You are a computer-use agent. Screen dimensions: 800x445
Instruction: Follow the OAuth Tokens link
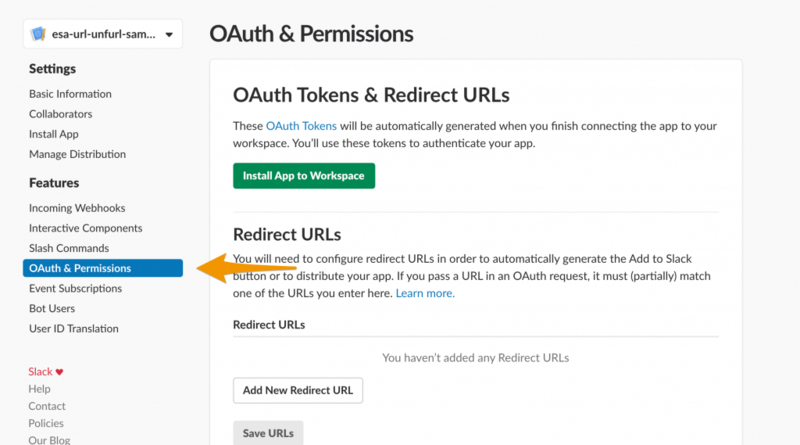[301, 126]
